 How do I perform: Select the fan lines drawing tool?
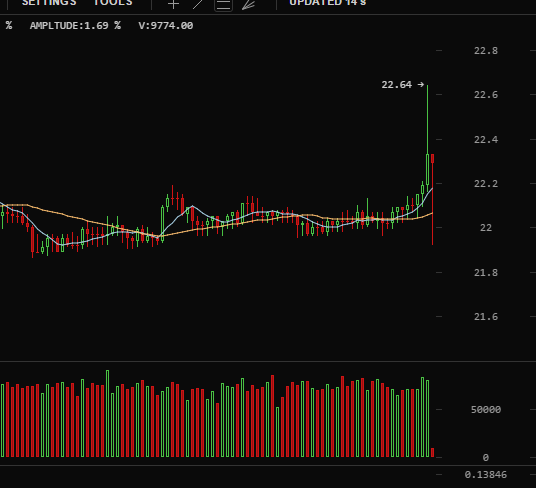click(249, 4)
